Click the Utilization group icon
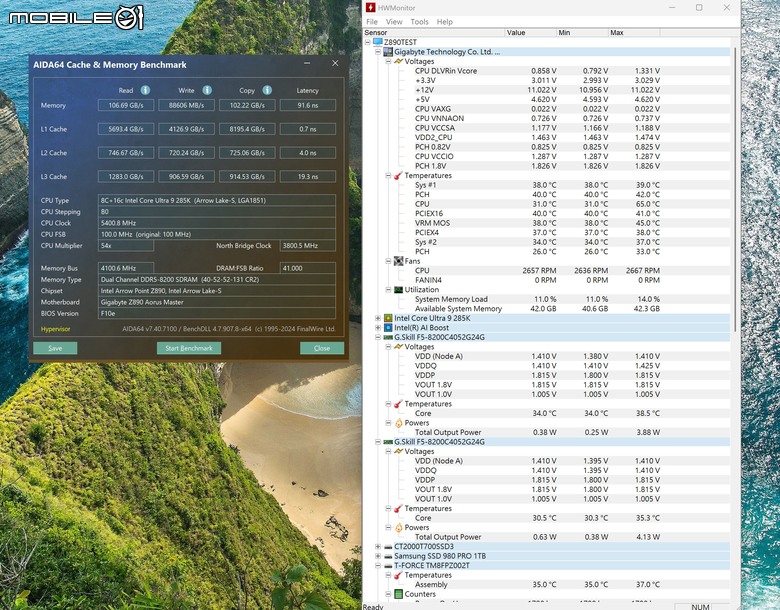780x610 pixels. pyautogui.click(x=398, y=290)
